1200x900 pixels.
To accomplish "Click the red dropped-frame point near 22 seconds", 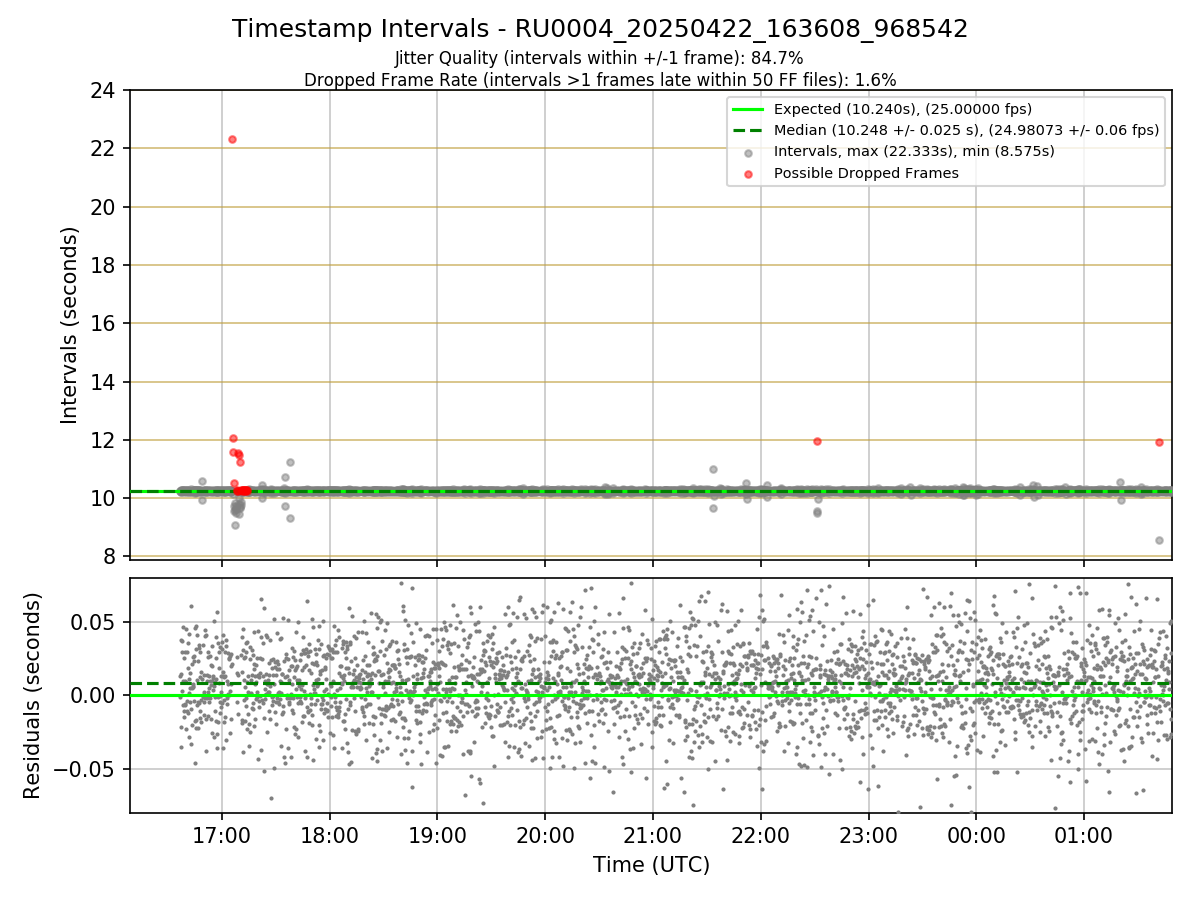I will pyautogui.click(x=232, y=139).
